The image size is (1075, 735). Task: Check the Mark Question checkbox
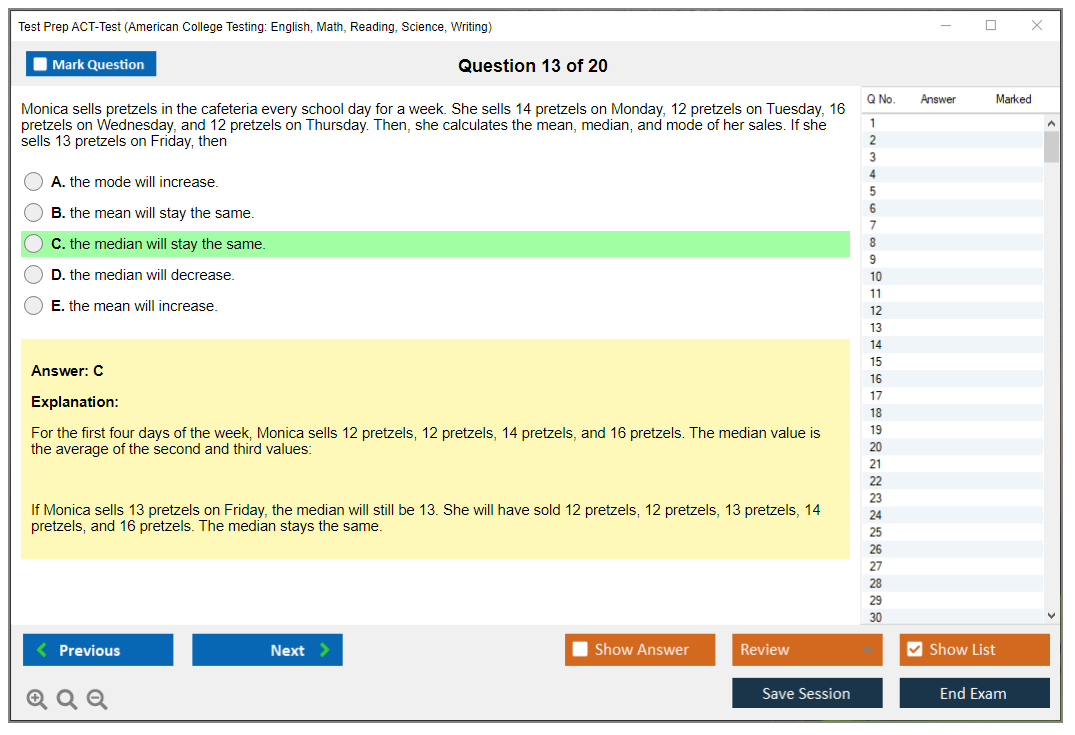(x=41, y=64)
